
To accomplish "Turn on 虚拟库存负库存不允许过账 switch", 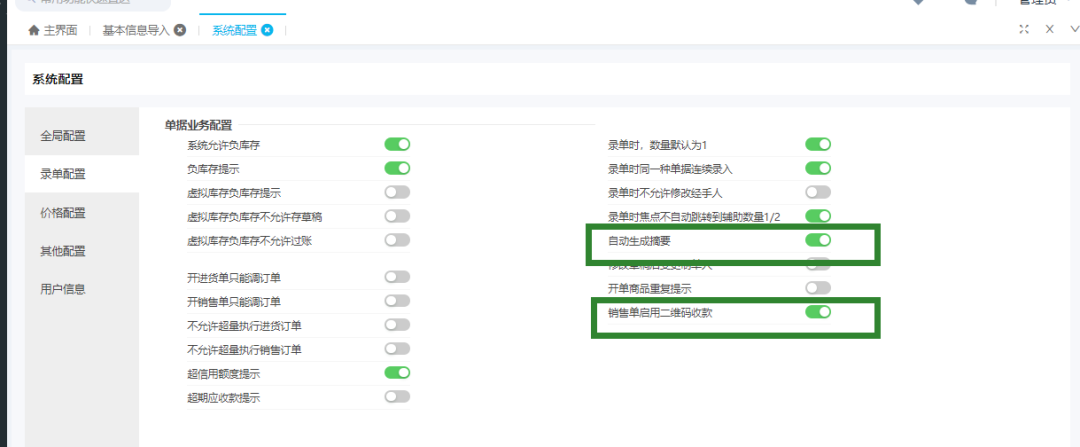I will point(397,240).
